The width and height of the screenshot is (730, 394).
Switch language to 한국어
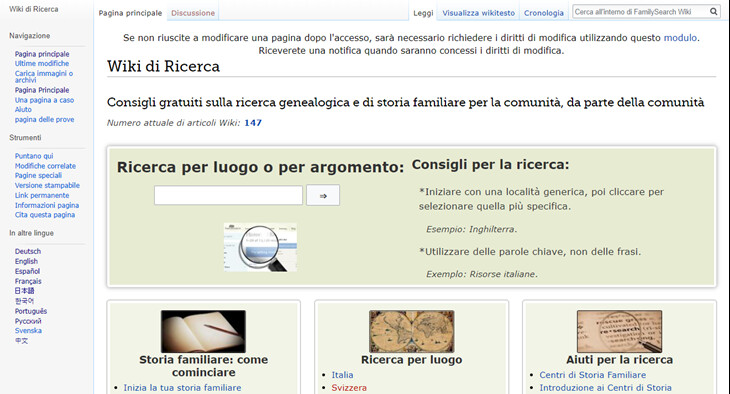[x=24, y=301]
